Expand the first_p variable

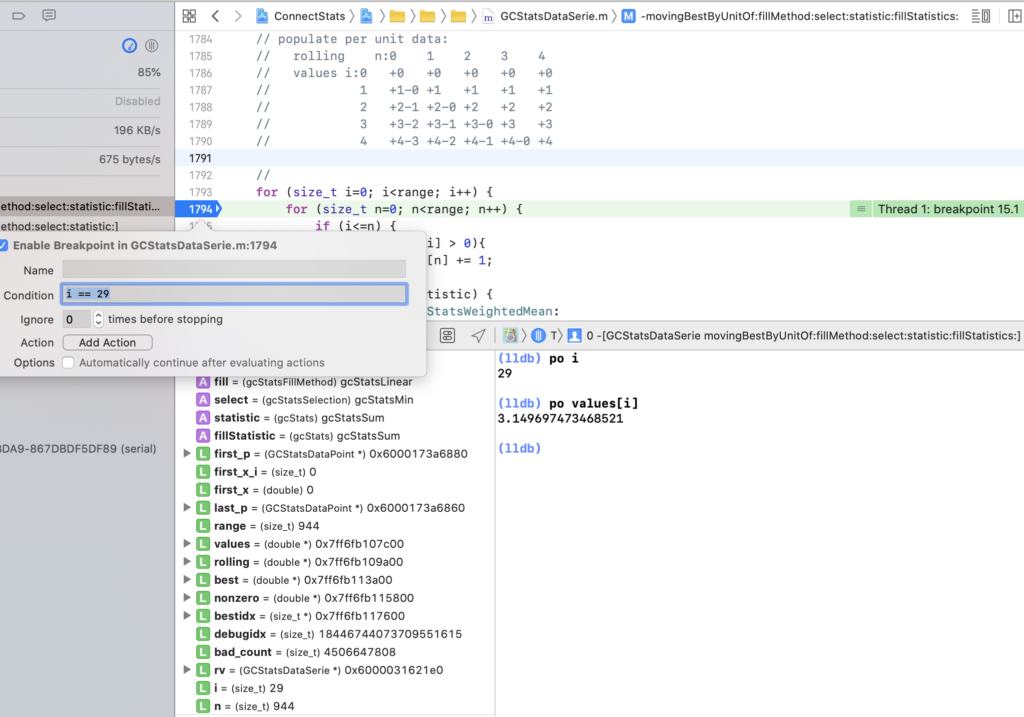[x=188, y=454]
